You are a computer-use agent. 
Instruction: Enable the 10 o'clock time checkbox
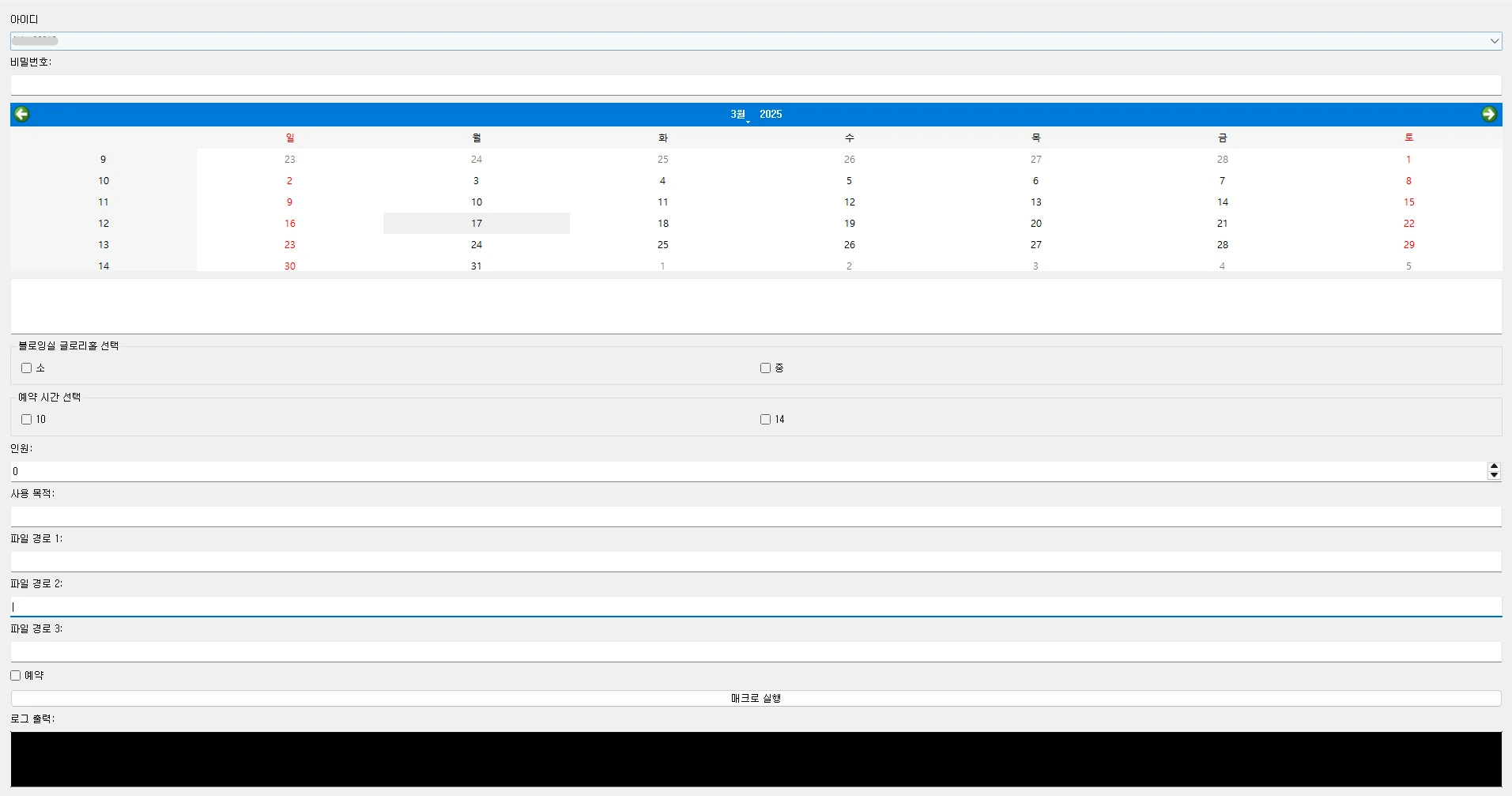tap(27, 420)
